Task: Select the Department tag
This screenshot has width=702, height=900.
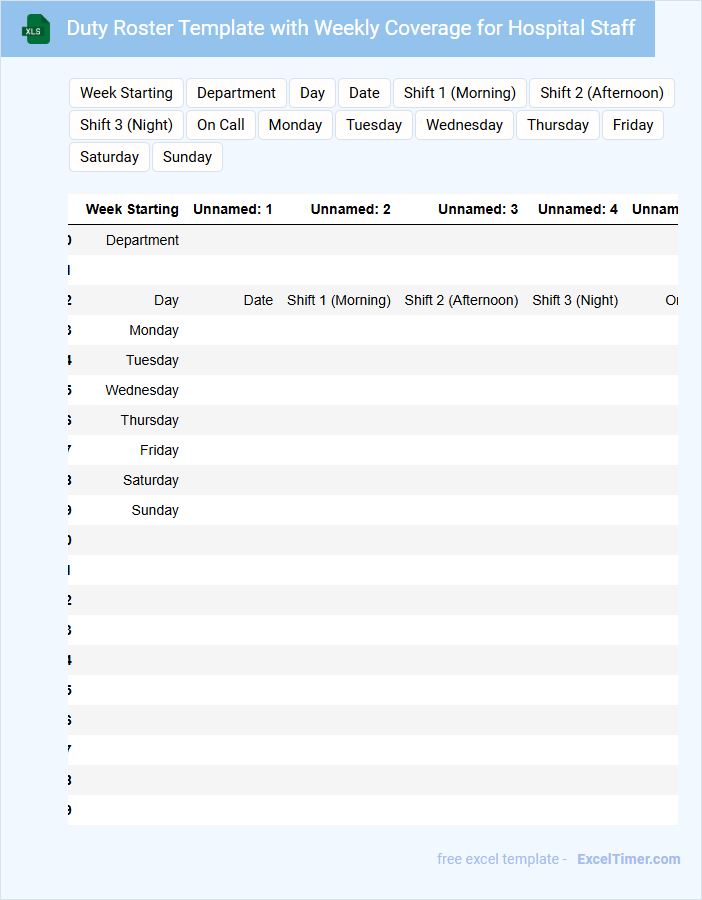Action: (x=236, y=93)
